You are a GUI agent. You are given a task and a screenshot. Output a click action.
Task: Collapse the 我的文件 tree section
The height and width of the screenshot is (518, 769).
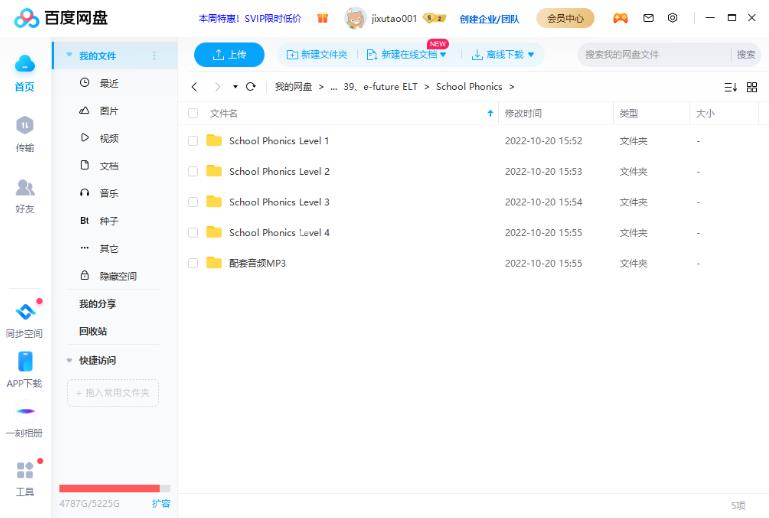point(69,55)
